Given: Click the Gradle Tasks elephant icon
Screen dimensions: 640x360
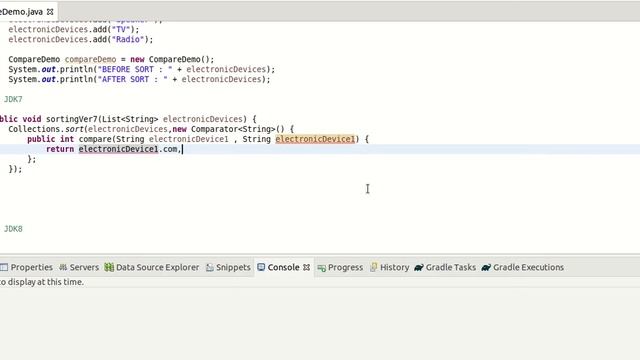Looking at the screenshot, I should tap(419, 267).
